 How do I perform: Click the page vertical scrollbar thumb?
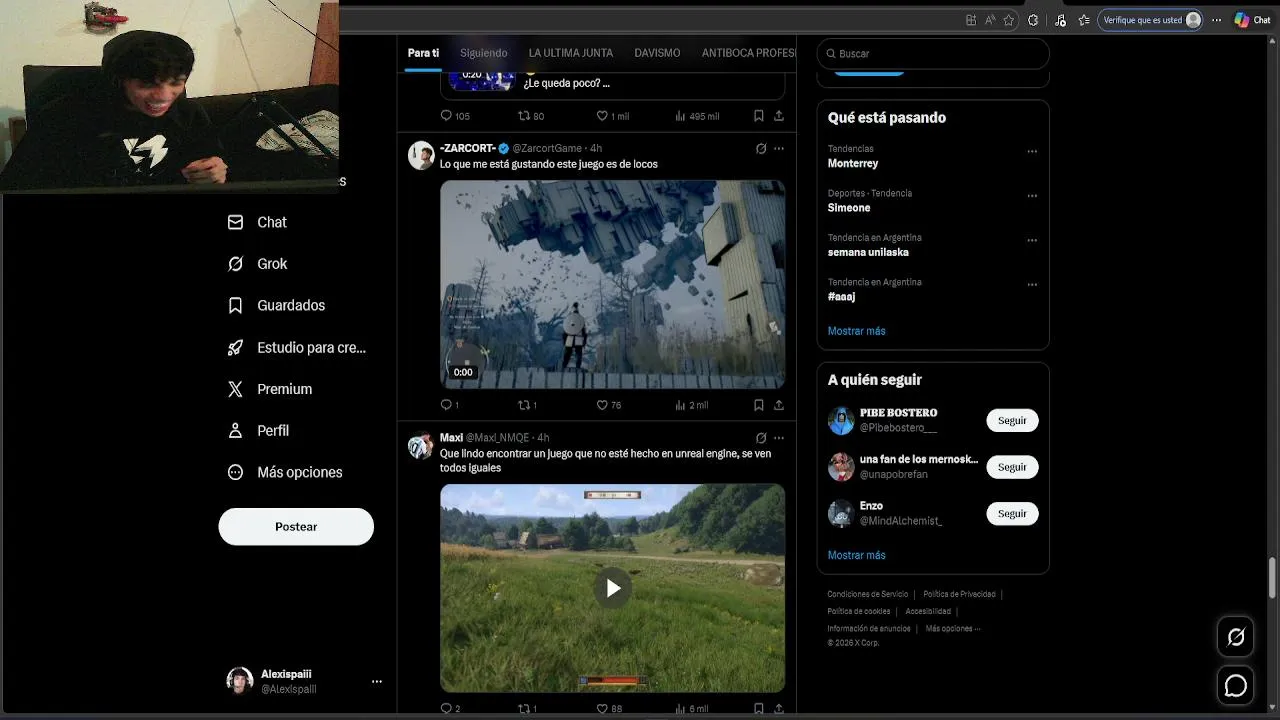point(1272,576)
